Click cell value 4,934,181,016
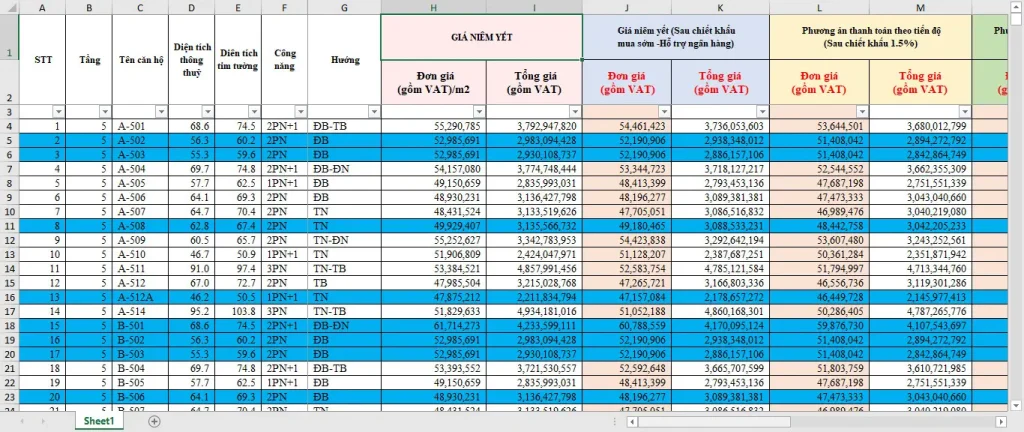This screenshot has width=1024, height=432. tap(534, 313)
